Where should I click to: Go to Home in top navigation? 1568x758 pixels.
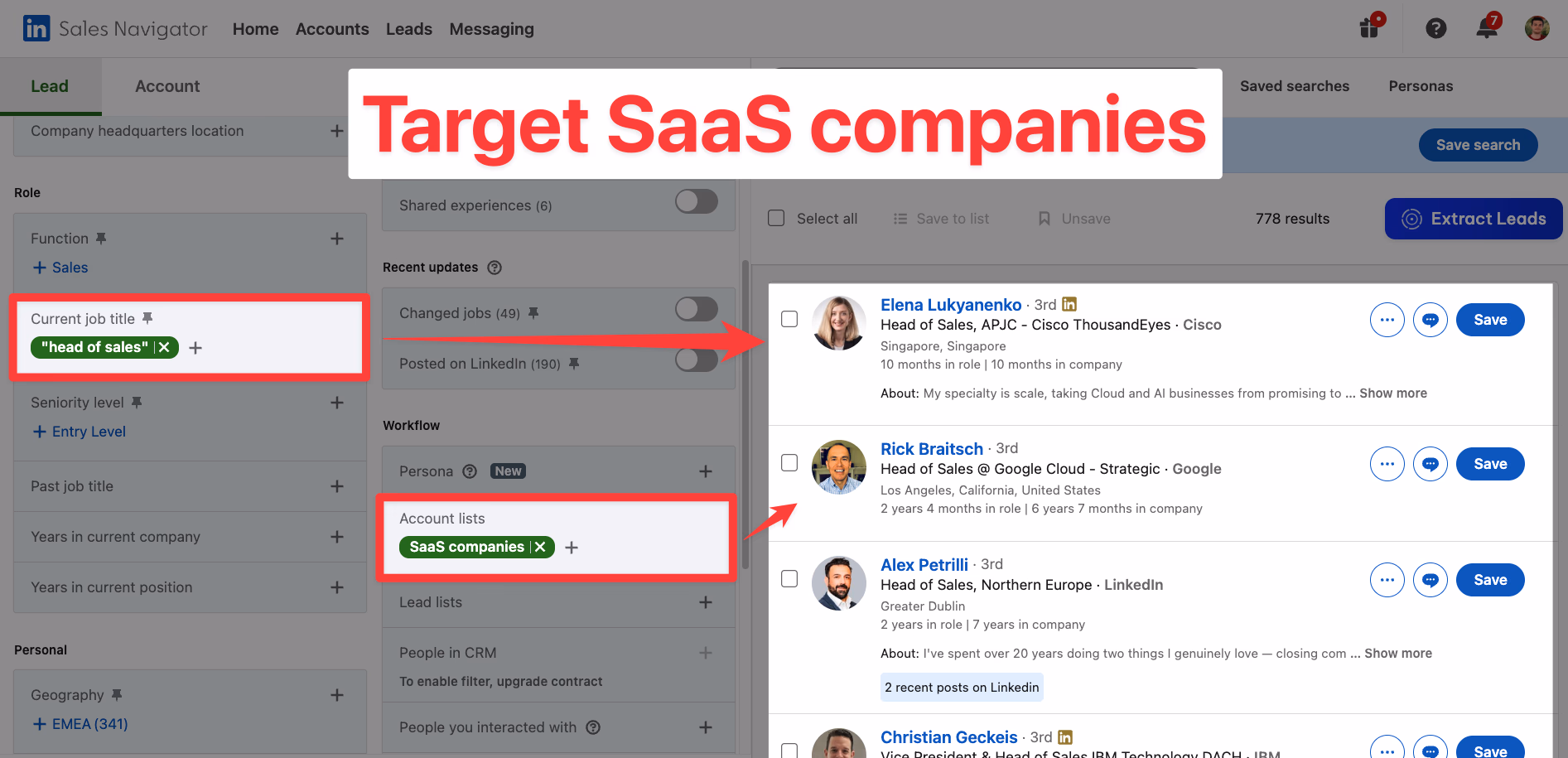[255, 29]
